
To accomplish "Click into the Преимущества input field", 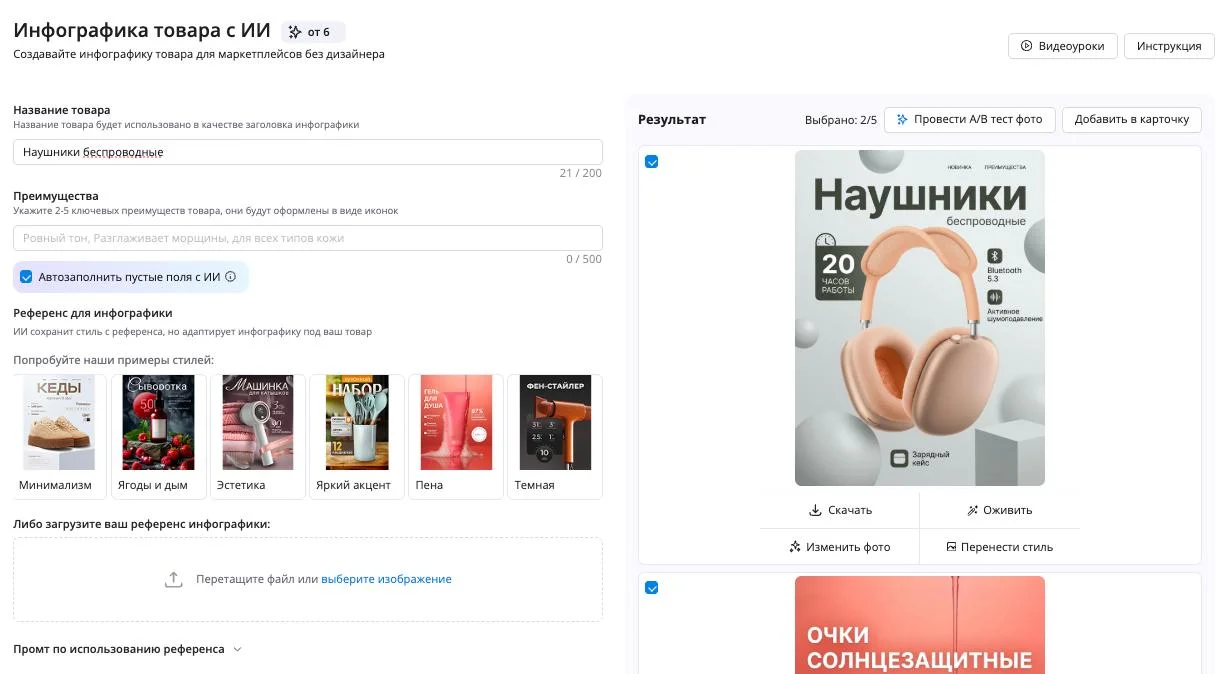I will pyautogui.click(x=308, y=238).
